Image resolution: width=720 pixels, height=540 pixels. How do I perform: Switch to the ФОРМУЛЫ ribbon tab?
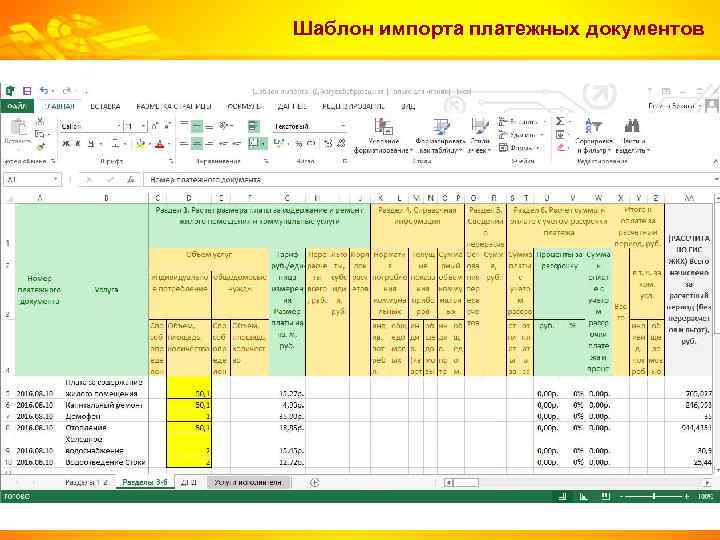[x=246, y=107]
